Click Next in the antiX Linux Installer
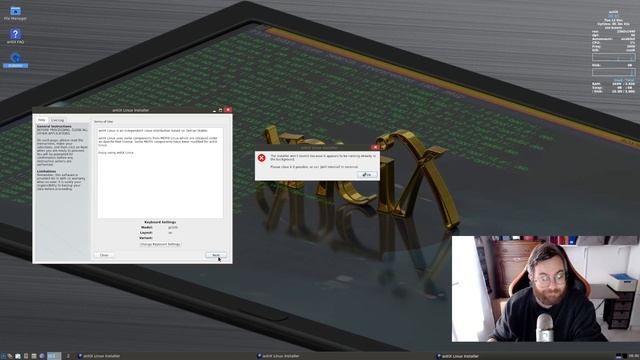The image size is (640, 360). [x=216, y=255]
